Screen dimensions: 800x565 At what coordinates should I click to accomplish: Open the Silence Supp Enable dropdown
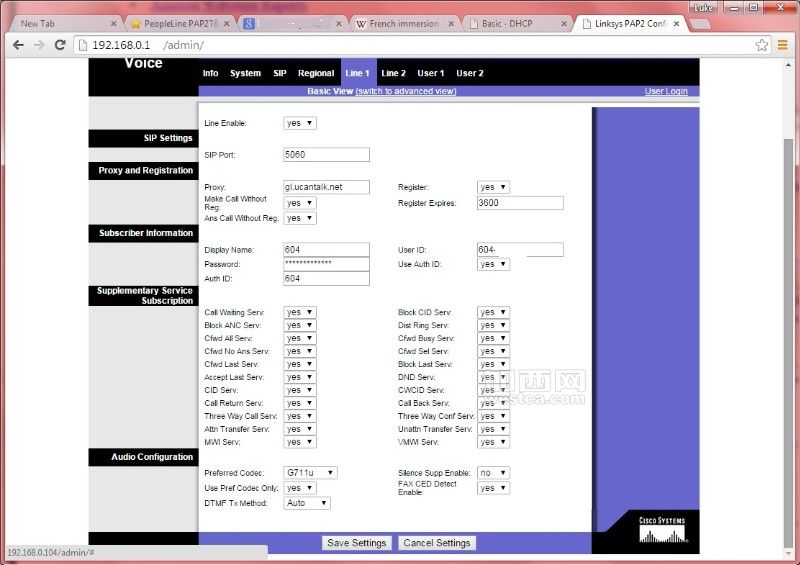click(493, 473)
